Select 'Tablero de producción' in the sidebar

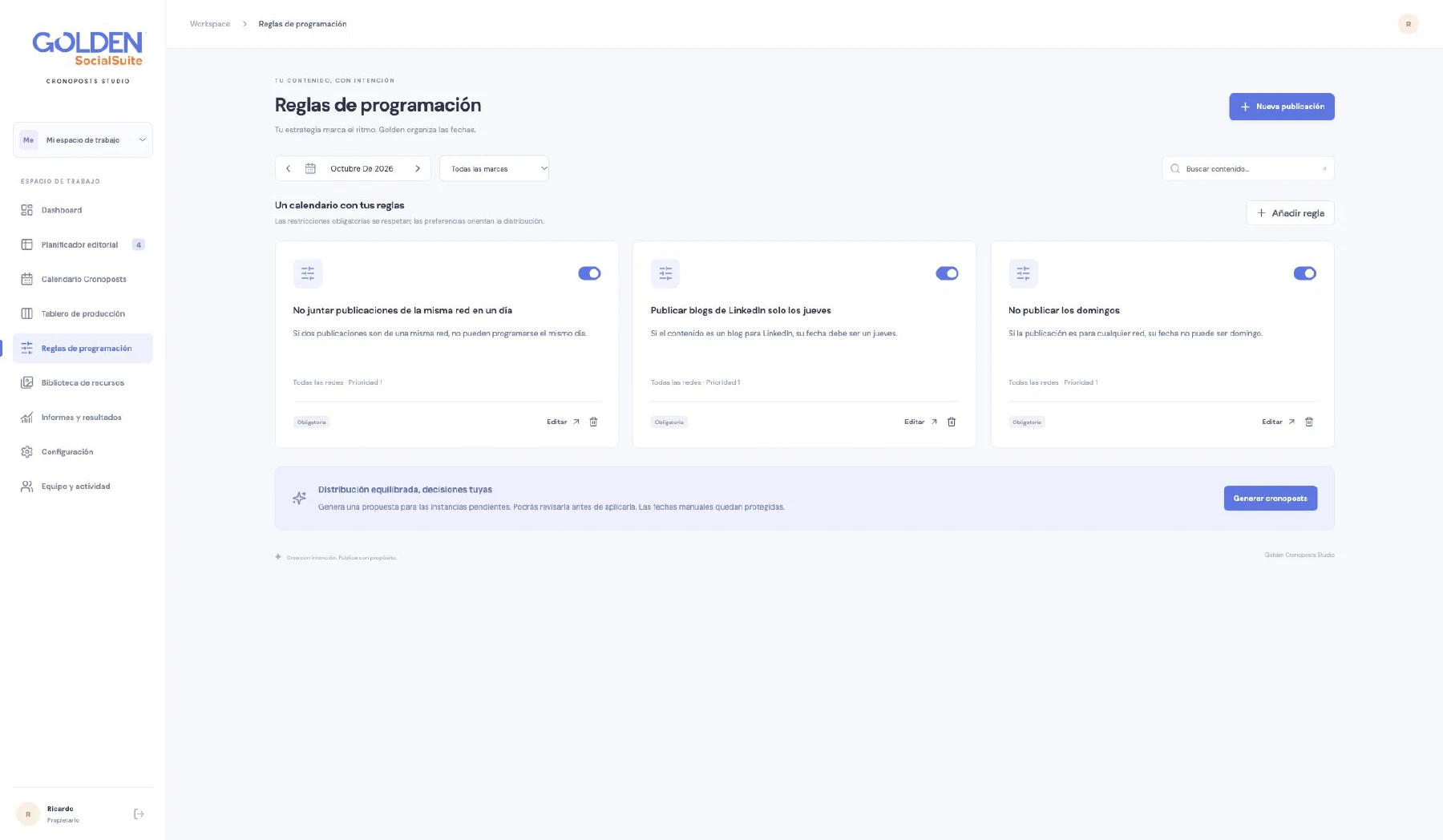83,313
